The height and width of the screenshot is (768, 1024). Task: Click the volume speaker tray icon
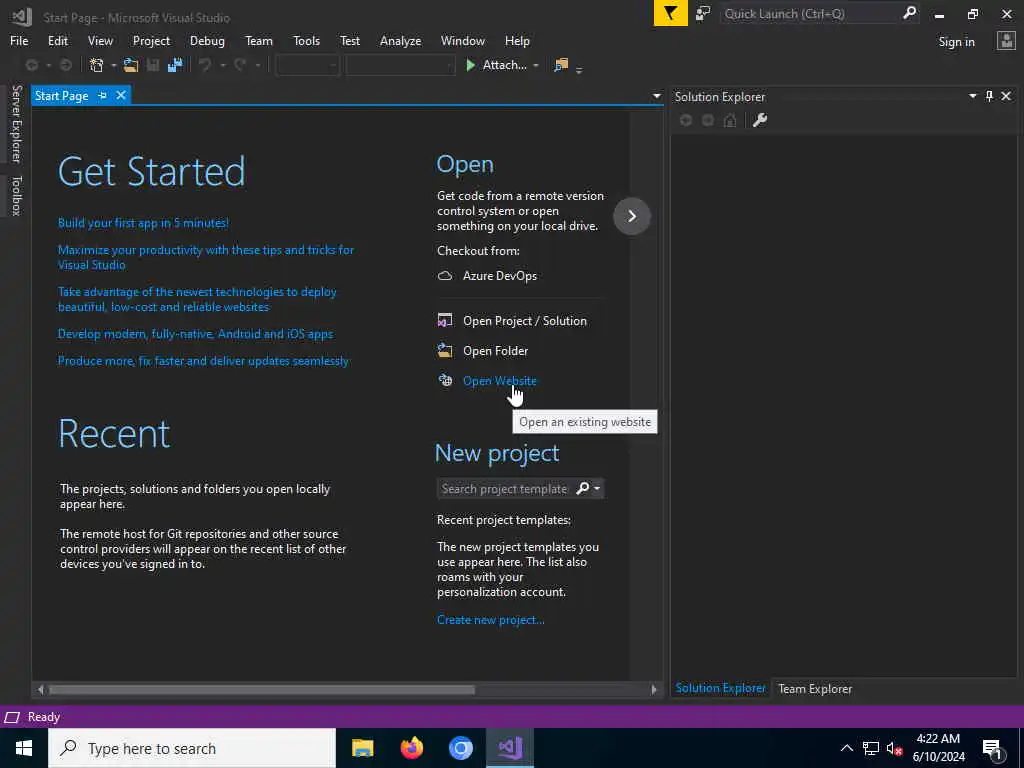[894, 748]
